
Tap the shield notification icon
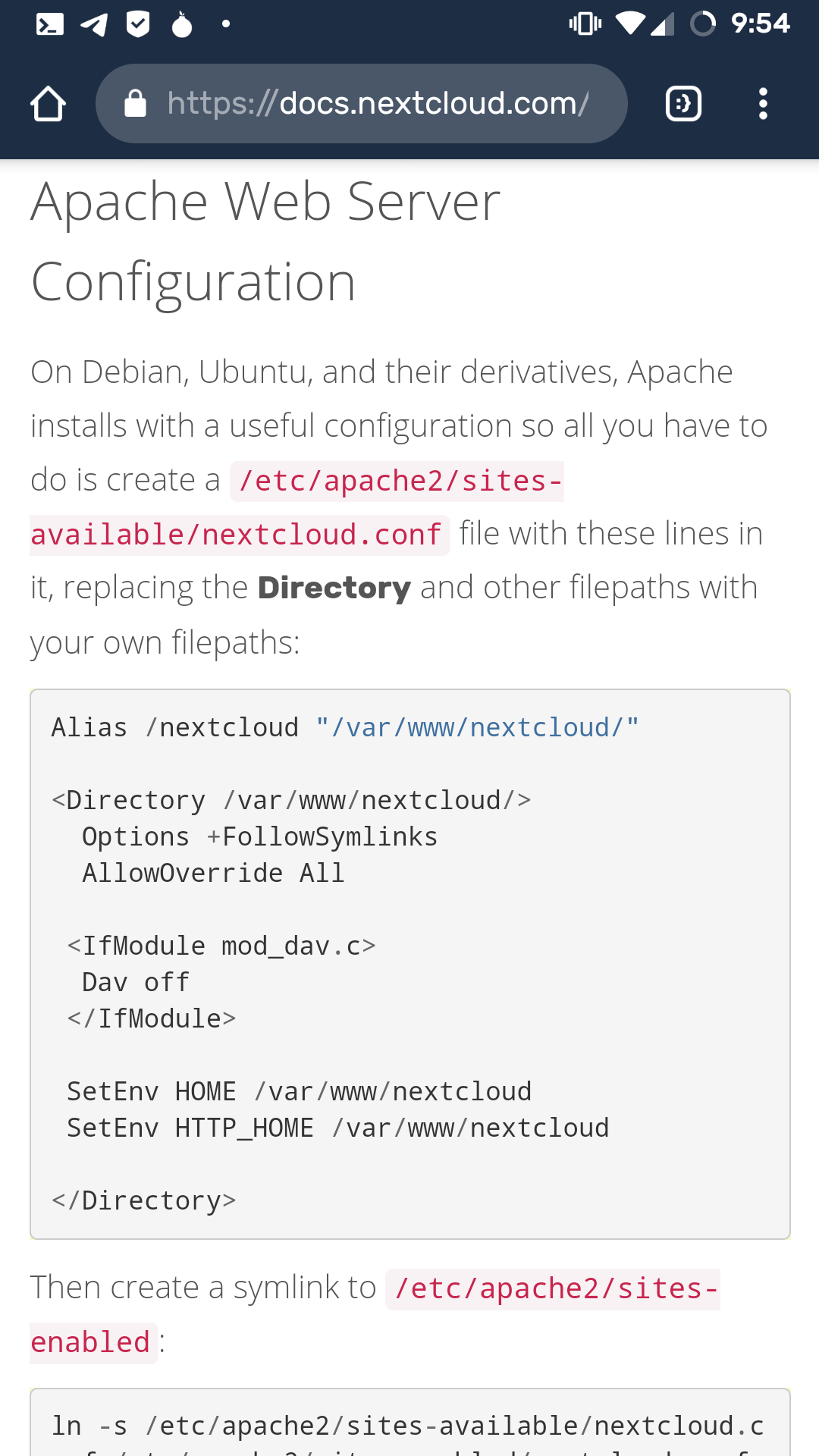pos(138,24)
